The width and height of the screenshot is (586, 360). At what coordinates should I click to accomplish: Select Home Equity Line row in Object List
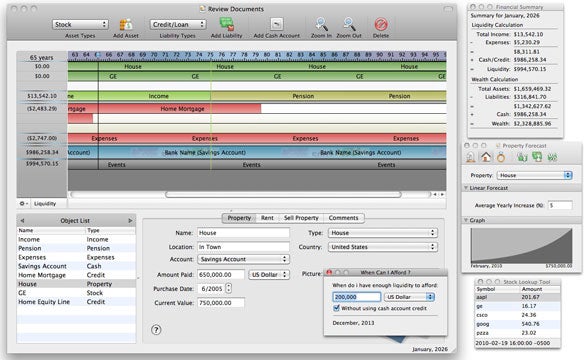(x=76, y=302)
